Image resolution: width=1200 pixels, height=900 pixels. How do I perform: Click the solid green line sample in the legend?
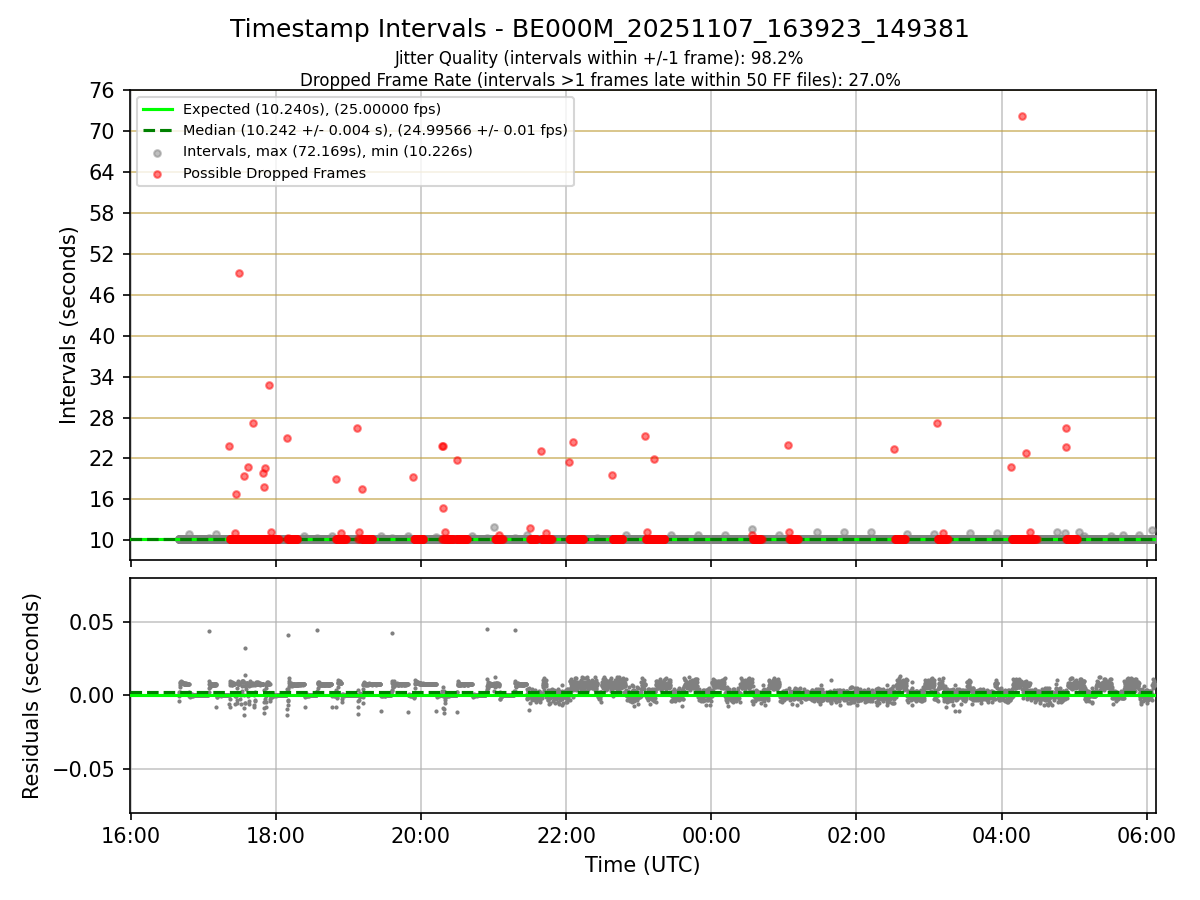pos(158,109)
